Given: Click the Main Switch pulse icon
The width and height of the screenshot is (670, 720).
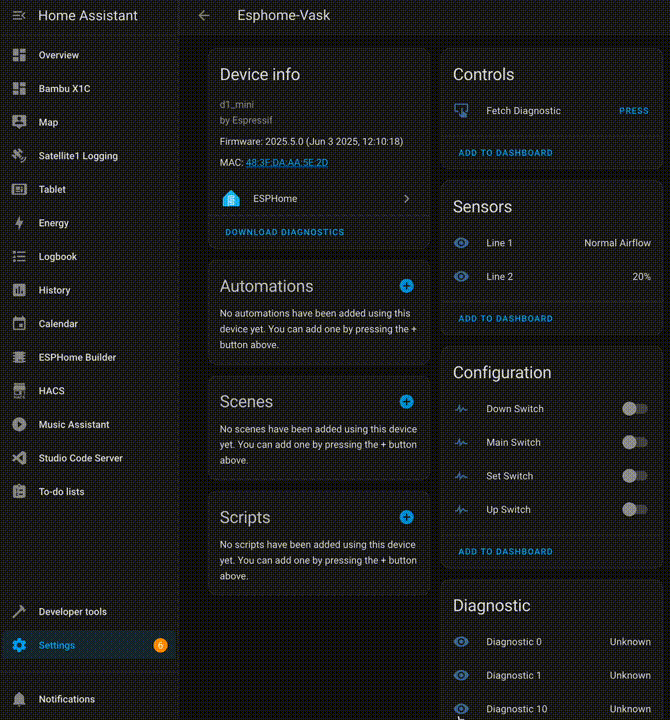Looking at the screenshot, I should click(x=461, y=442).
